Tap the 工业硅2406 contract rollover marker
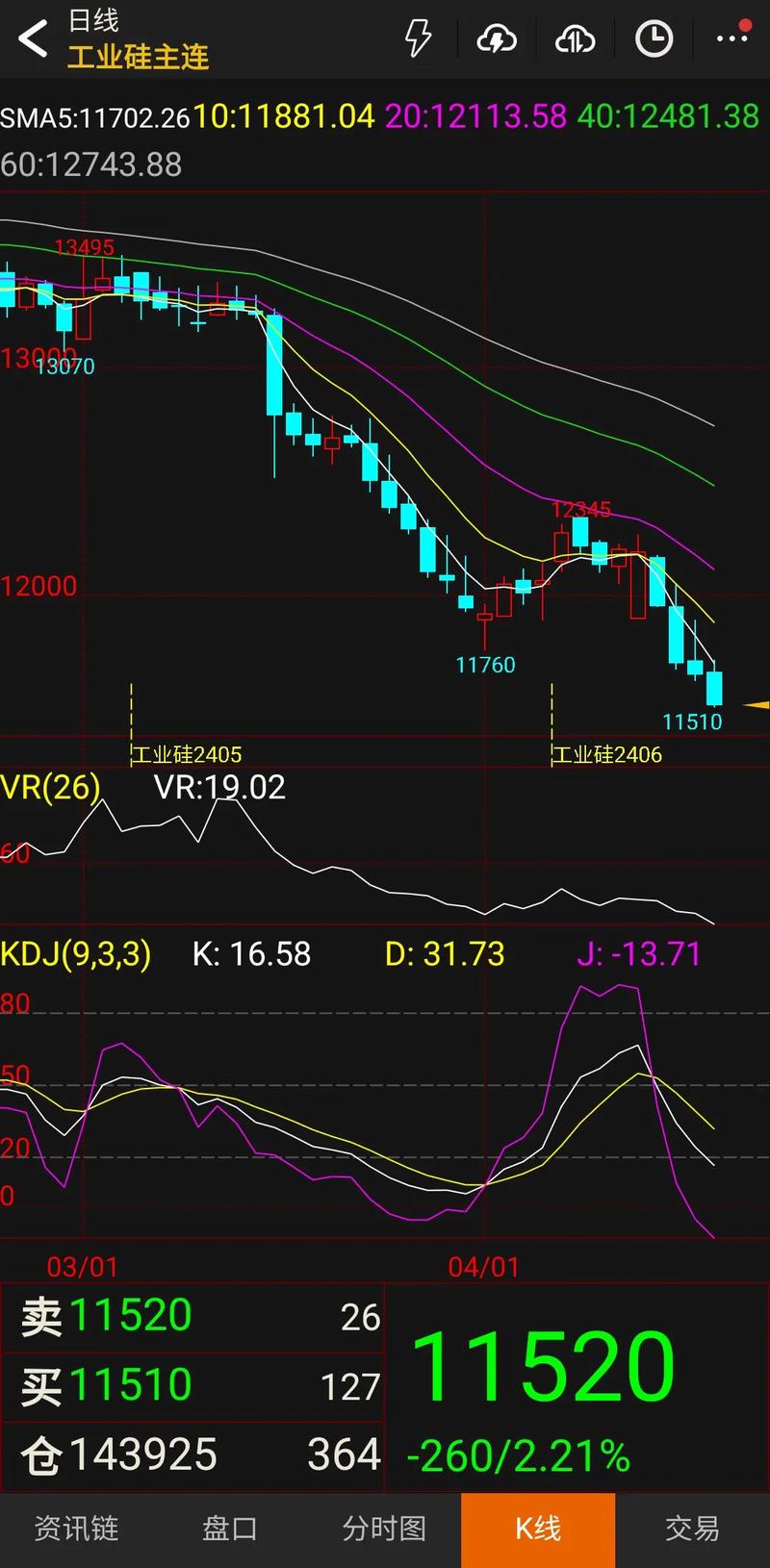The height and width of the screenshot is (1568, 770). click(607, 754)
